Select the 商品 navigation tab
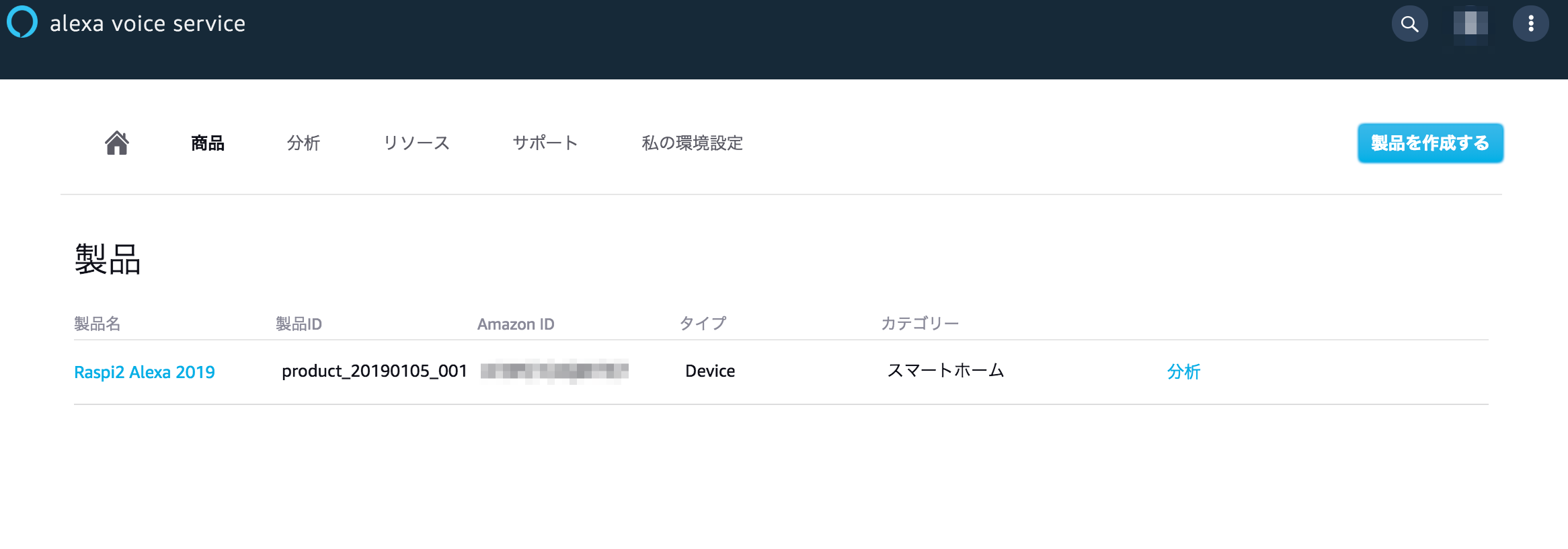The height and width of the screenshot is (549, 1568). pyautogui.click(x=208, y=143)
